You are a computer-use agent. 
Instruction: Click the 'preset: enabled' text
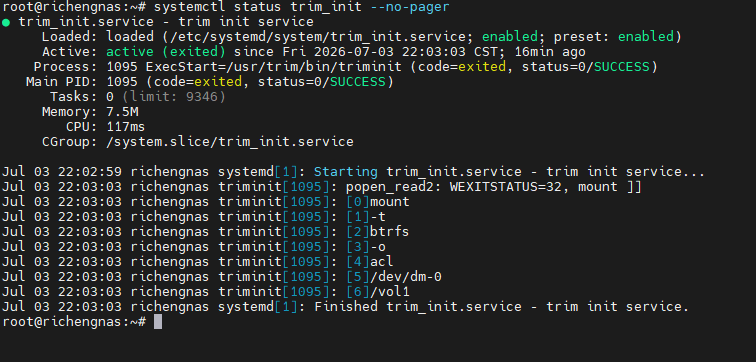coord(614,37)
